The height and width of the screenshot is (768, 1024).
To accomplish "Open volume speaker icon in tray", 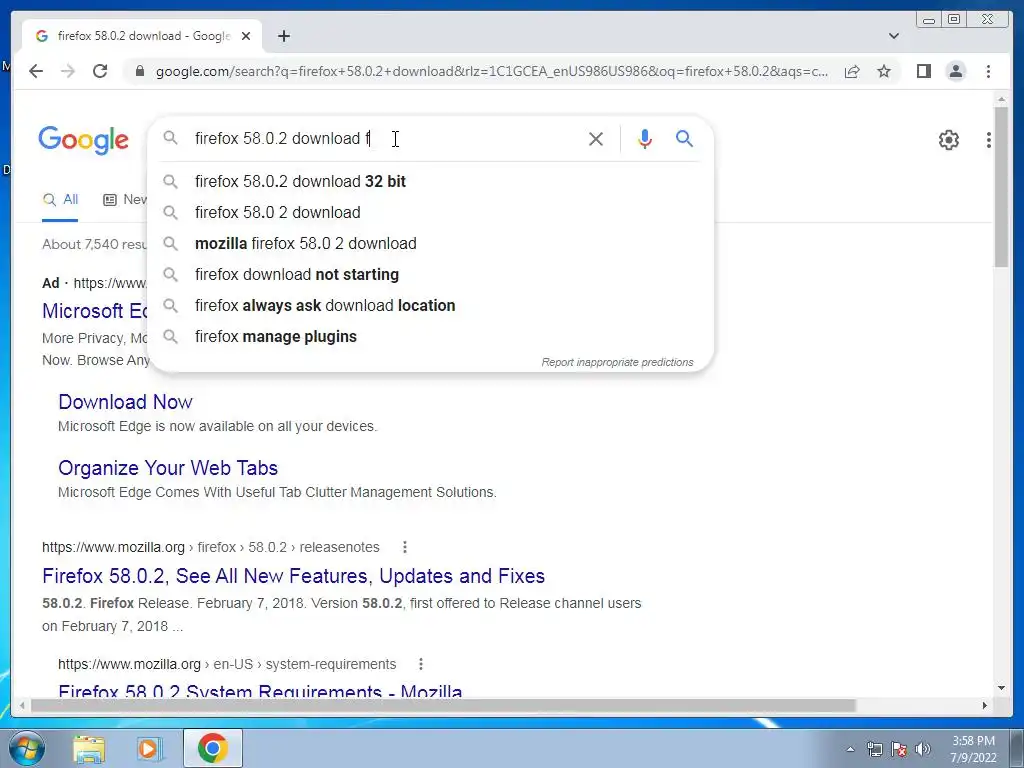I will 923,749.
